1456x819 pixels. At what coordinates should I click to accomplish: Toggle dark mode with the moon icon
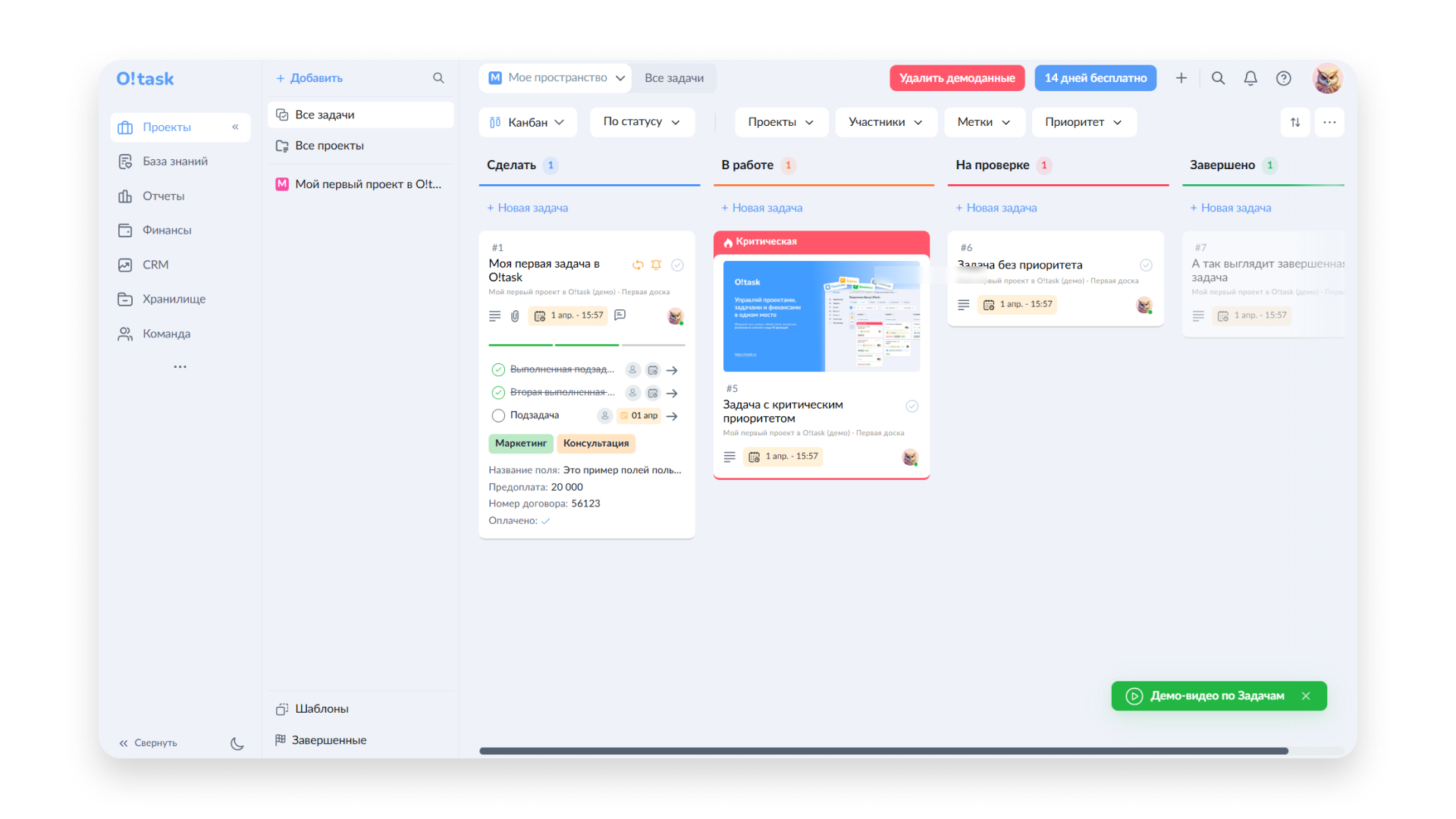[237, 743]
